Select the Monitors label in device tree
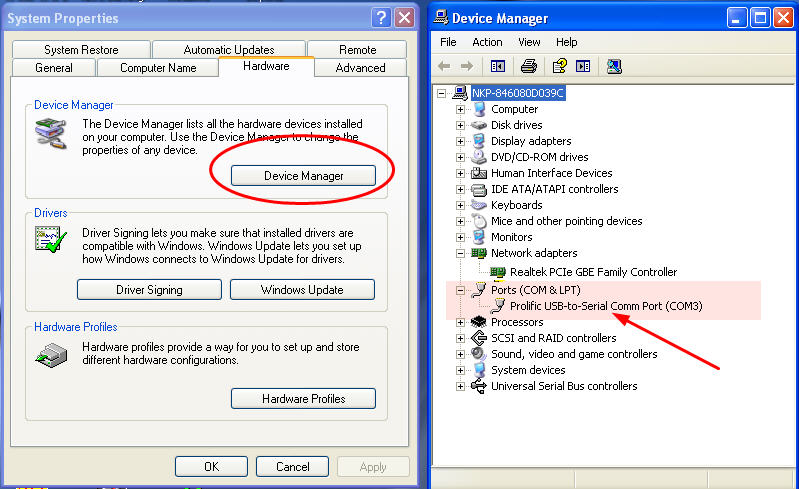Viewport: 799px width, 489px height. 512,237
